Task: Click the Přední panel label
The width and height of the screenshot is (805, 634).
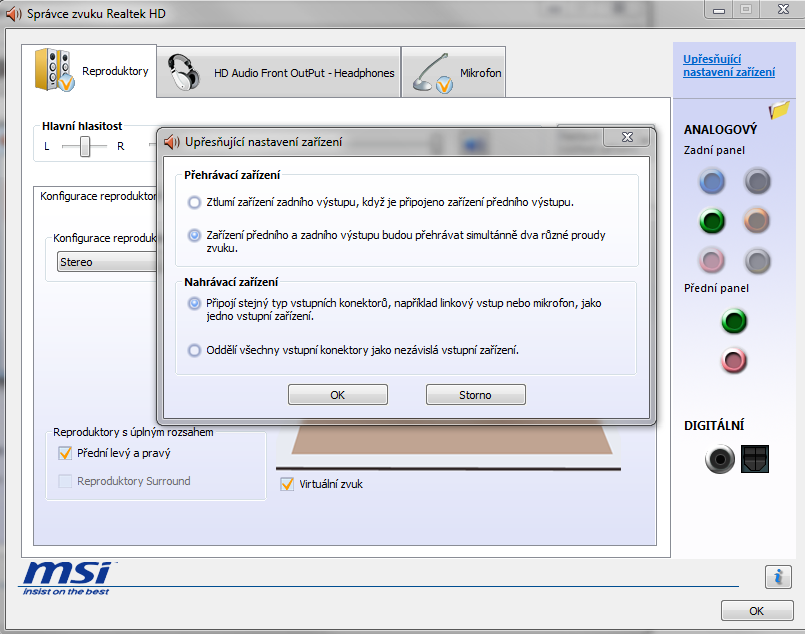Action: click(x=716, y=289)
